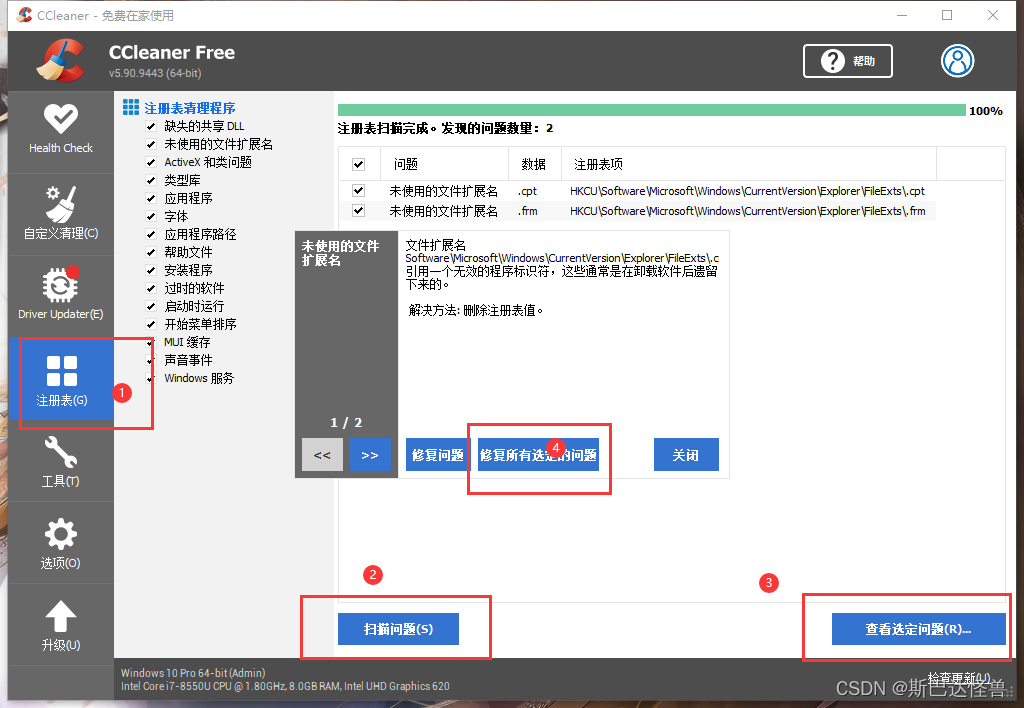Viewport: 1024px width, 708px height.
Task: Click 检查更新 check updates link
Action: click(959, 678)
